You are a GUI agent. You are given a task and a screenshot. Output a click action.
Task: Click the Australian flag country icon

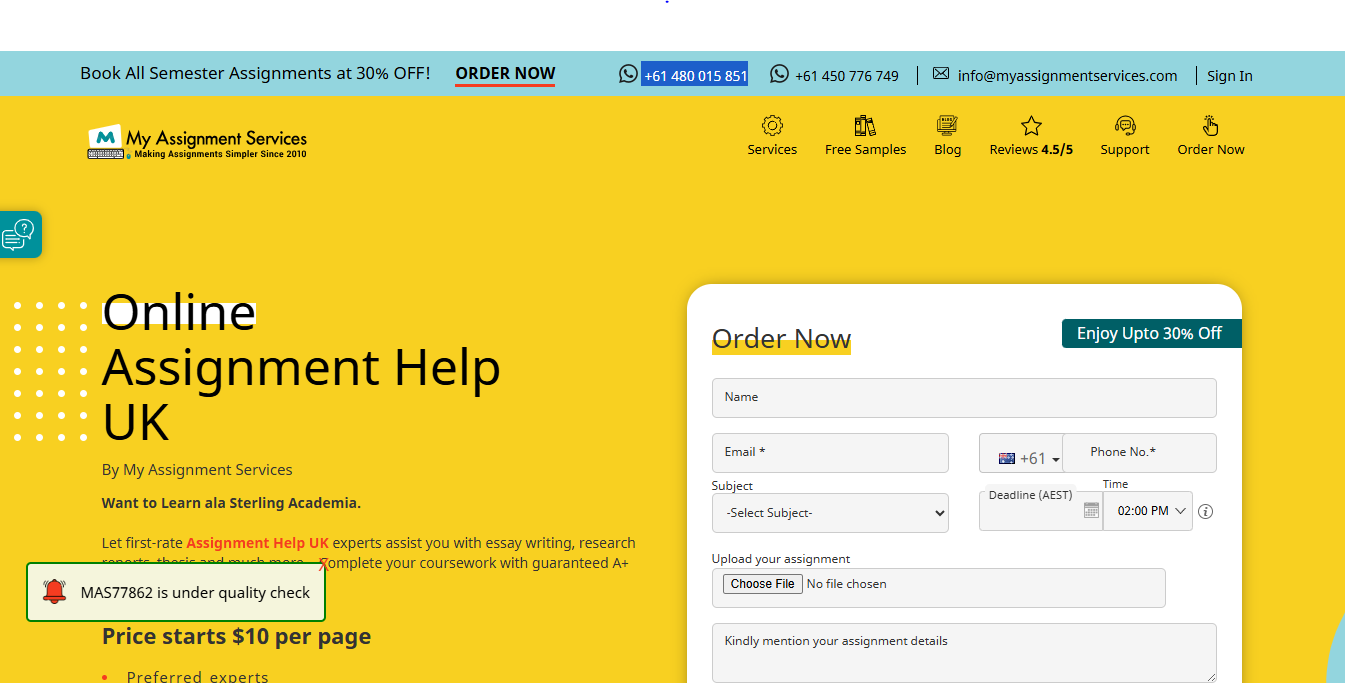pos(1007,458)
